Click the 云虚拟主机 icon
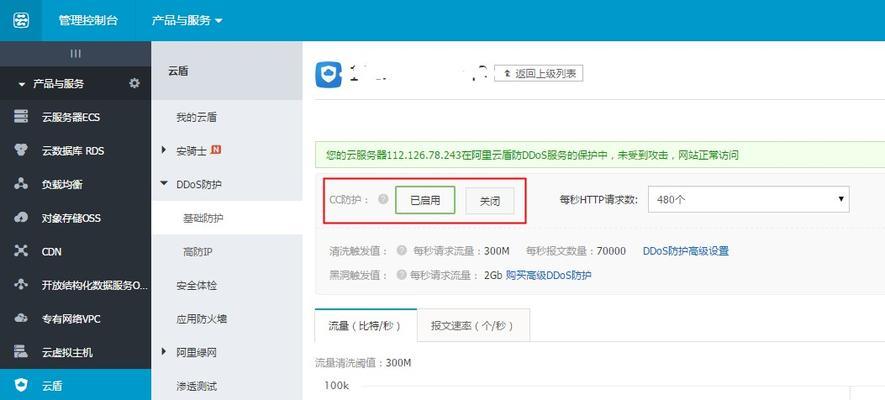 [x=21, y=352]
